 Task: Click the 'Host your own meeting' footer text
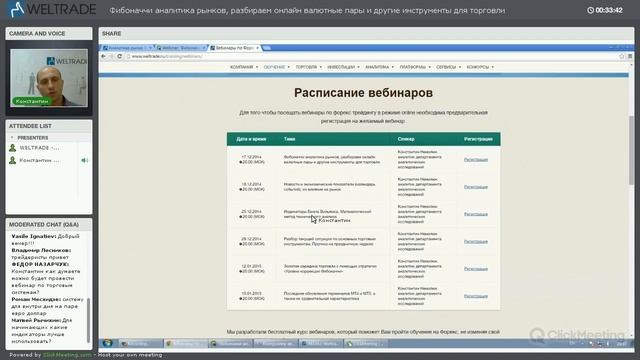click(130, 355)
